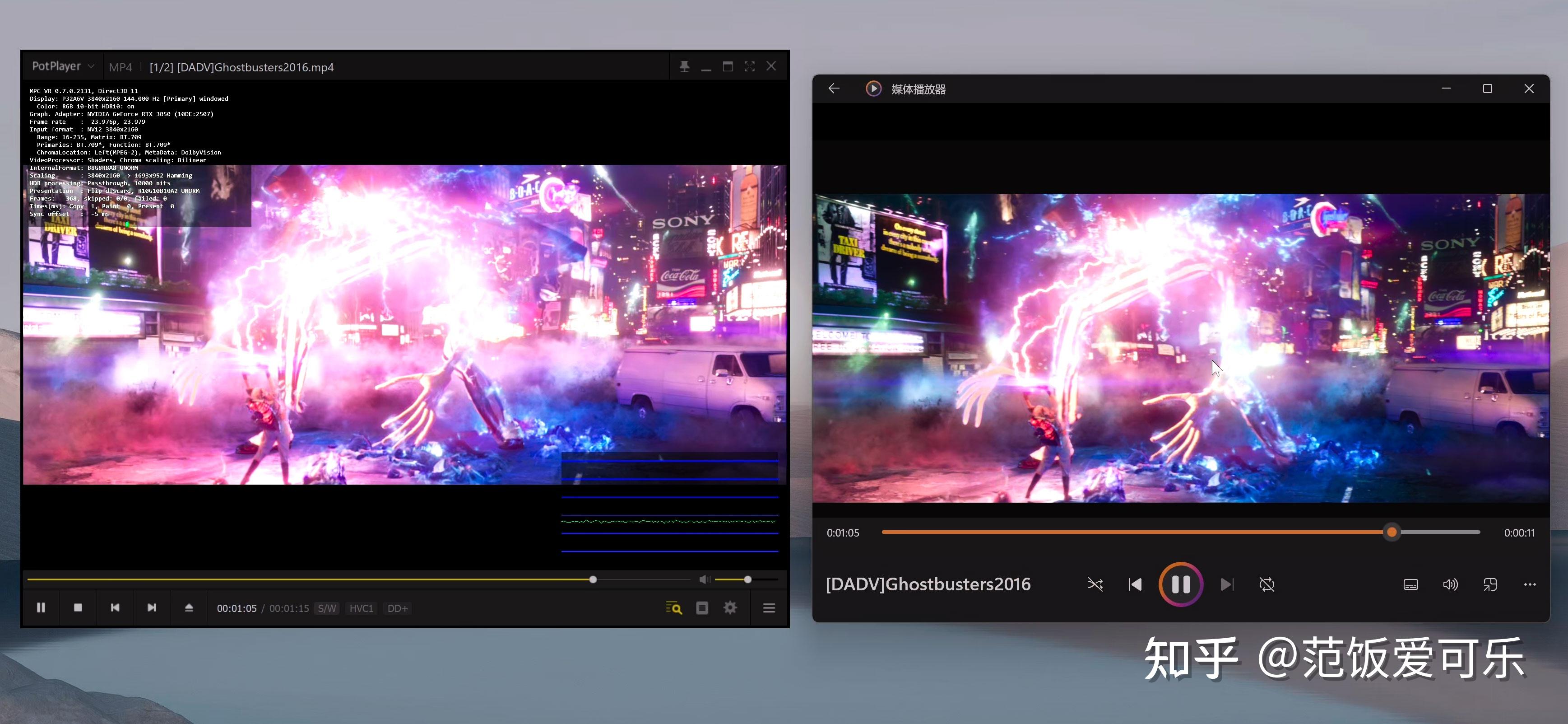The image size is (1568, 724).
Task: Toggle pin on top in PotPlayer
Action: 684,66
